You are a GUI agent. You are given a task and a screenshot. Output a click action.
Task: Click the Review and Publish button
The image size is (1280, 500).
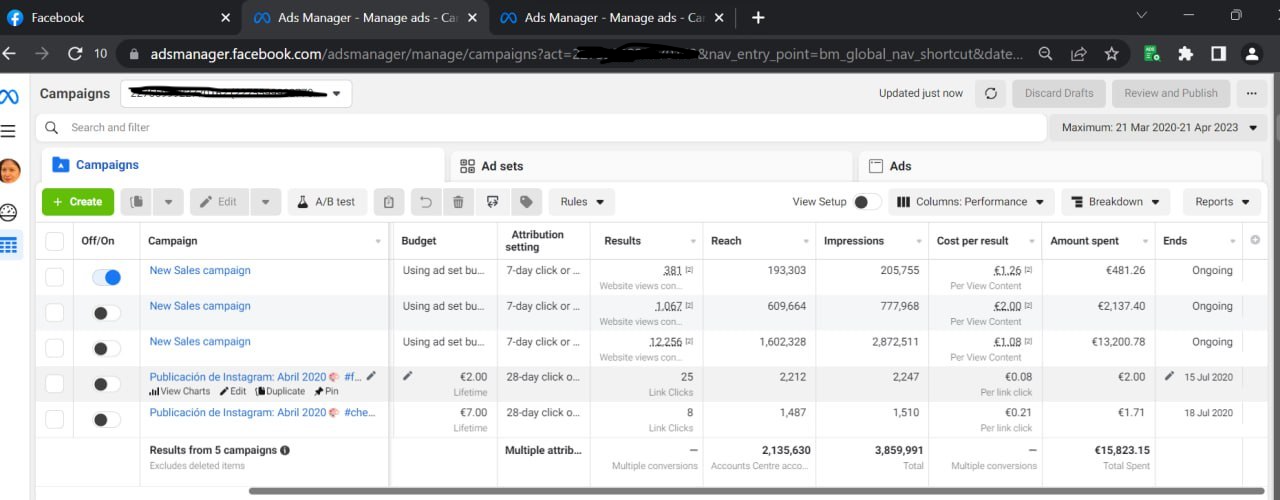click(1171, 93)
